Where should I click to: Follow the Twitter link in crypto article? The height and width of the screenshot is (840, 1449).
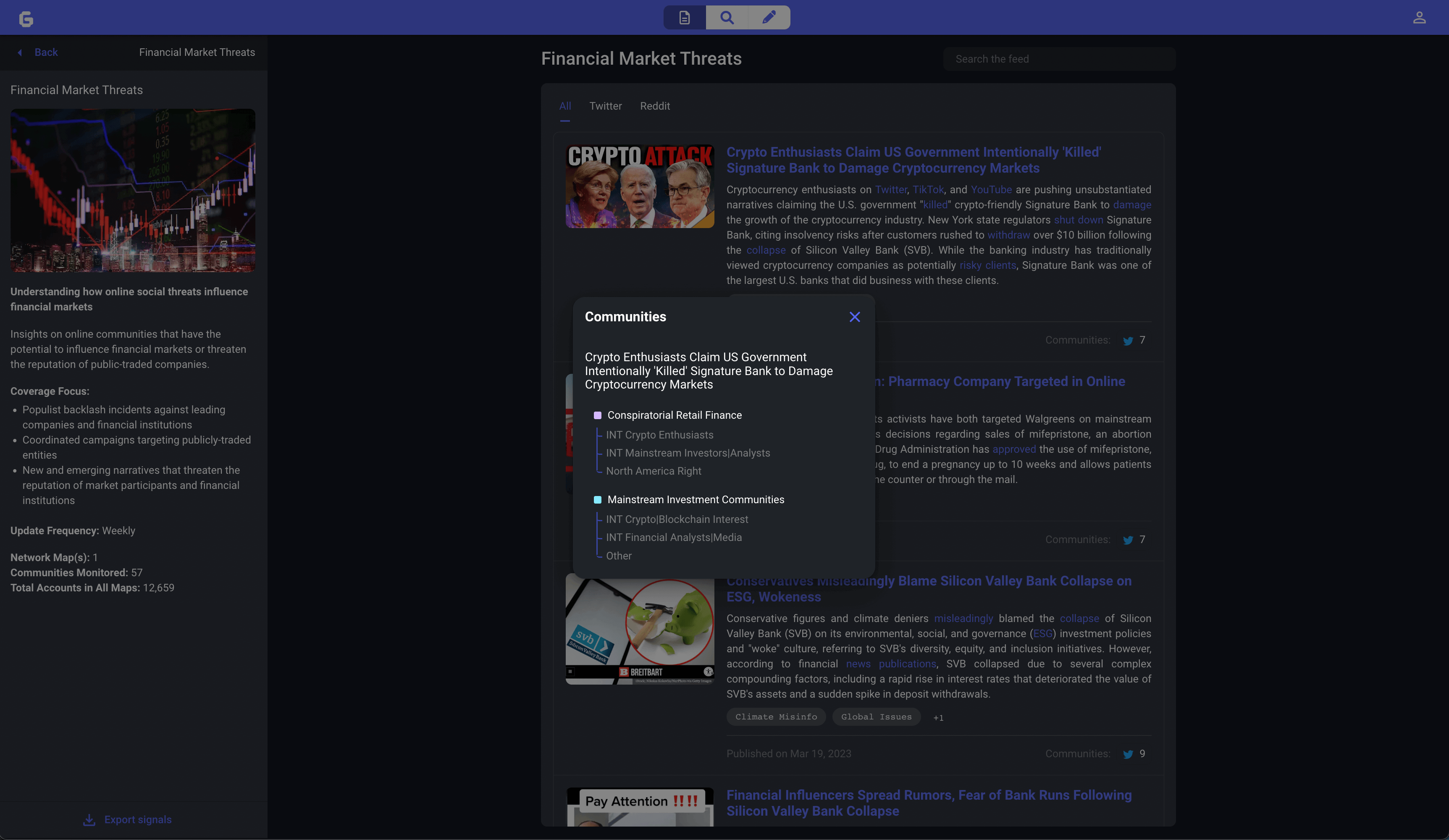[x=891, y=190]
